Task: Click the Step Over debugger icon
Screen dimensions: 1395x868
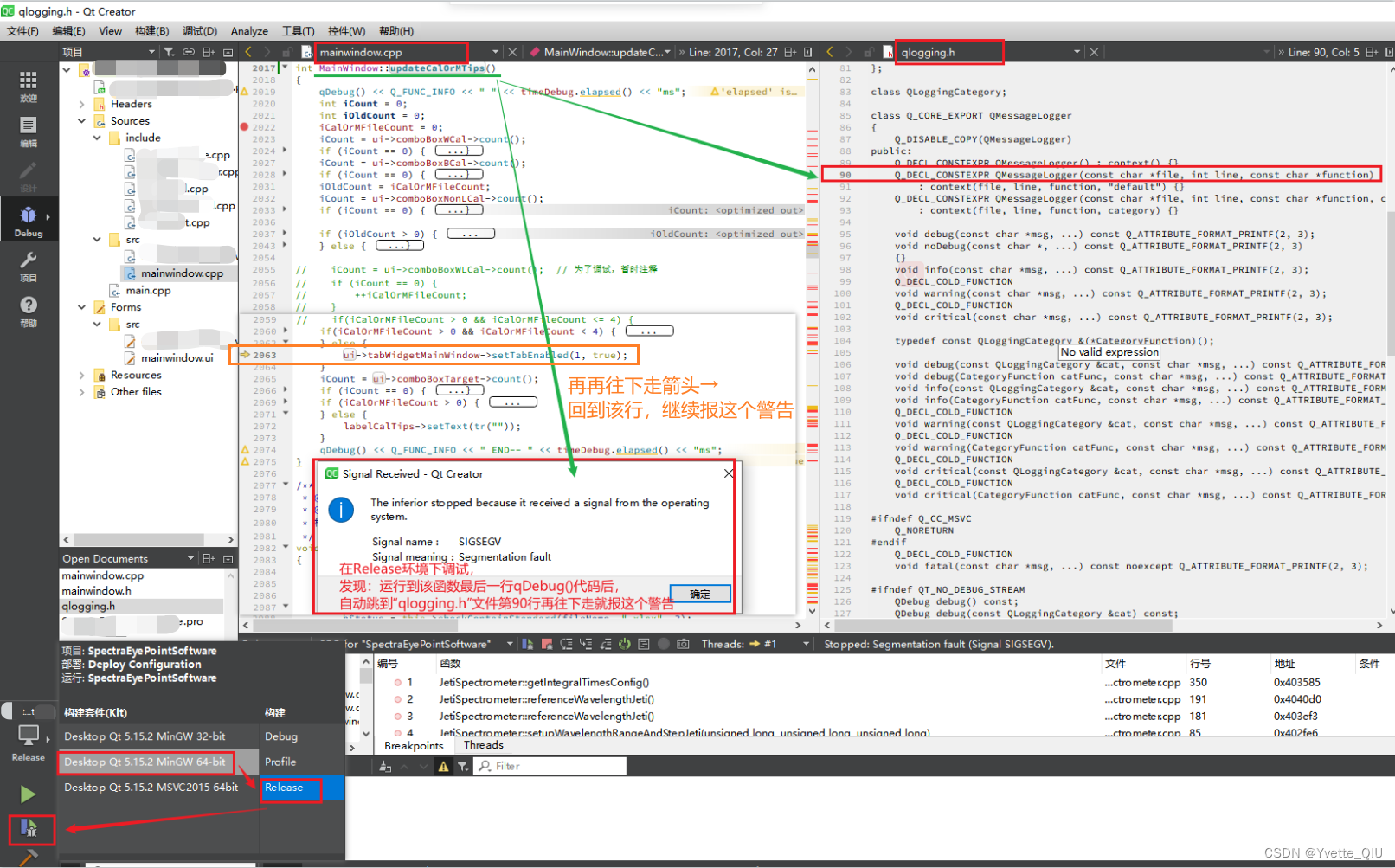Action: tap(566, 644)
